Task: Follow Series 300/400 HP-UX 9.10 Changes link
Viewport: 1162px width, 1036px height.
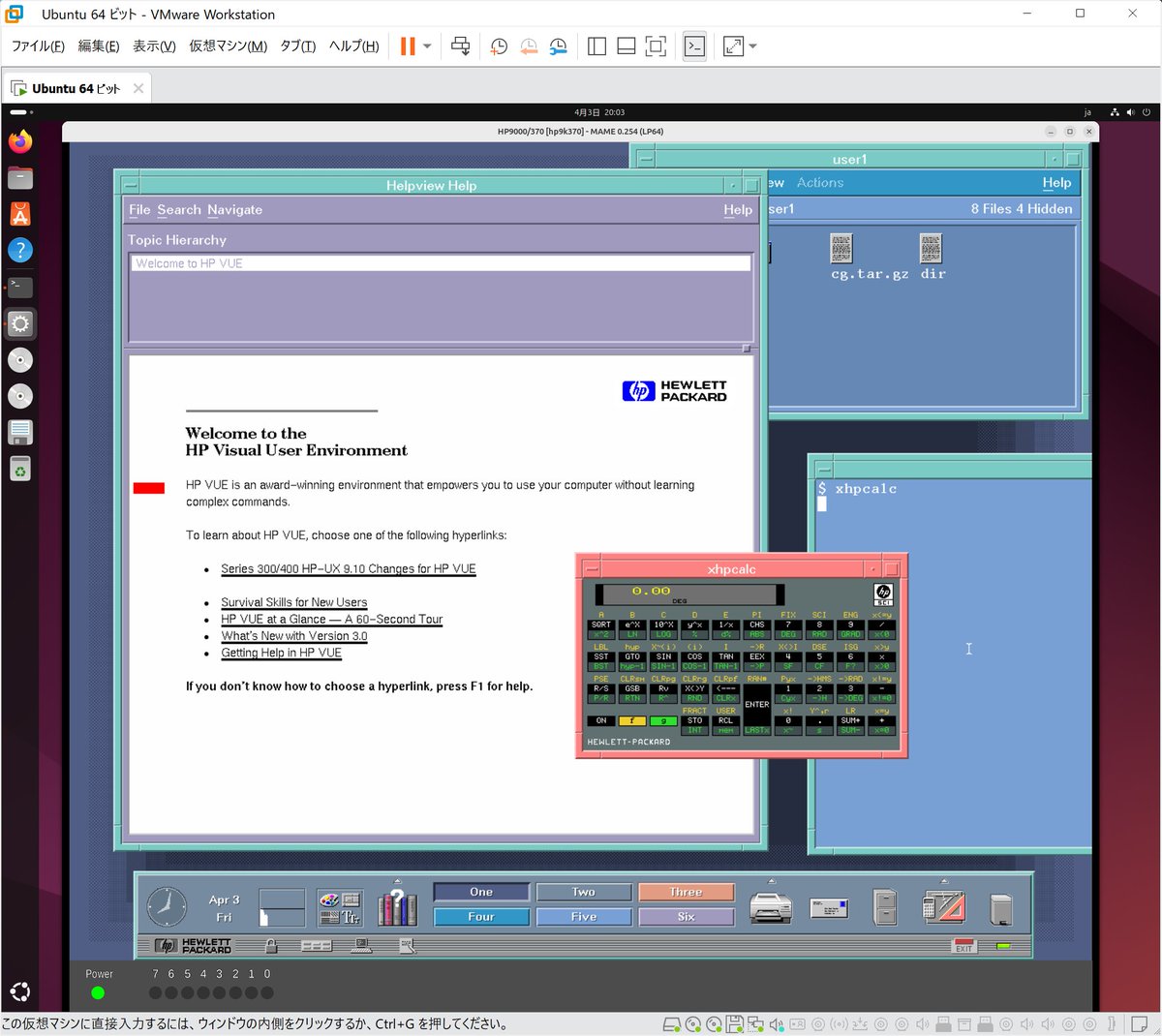Action: 349,569
